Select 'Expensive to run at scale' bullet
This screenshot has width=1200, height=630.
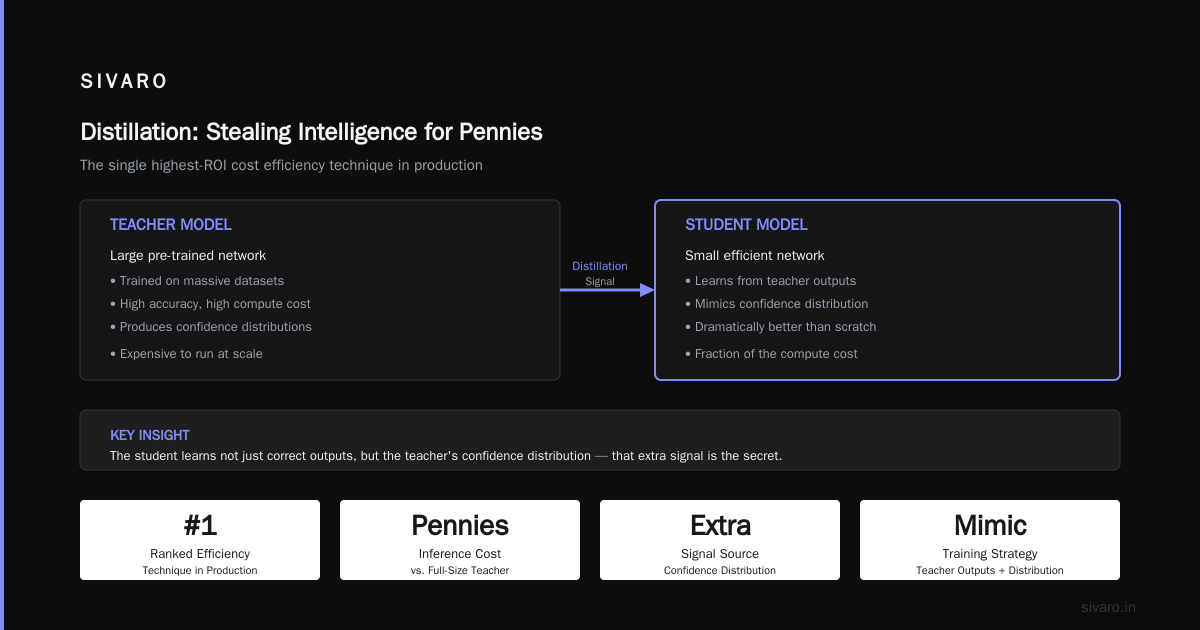point(186,354)
